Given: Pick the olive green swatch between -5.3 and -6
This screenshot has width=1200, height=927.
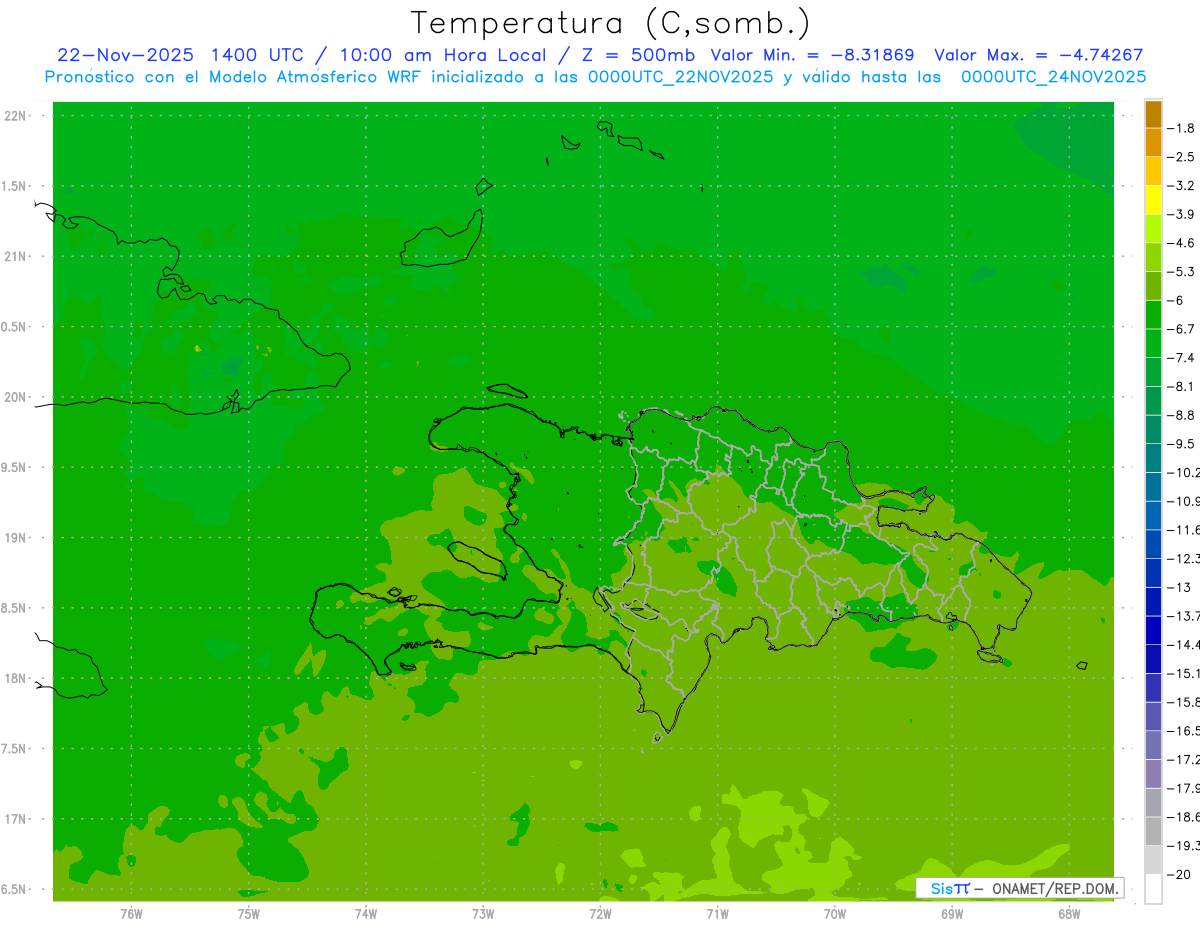Looking at the screenshot, I should (x=1153, y=286).
